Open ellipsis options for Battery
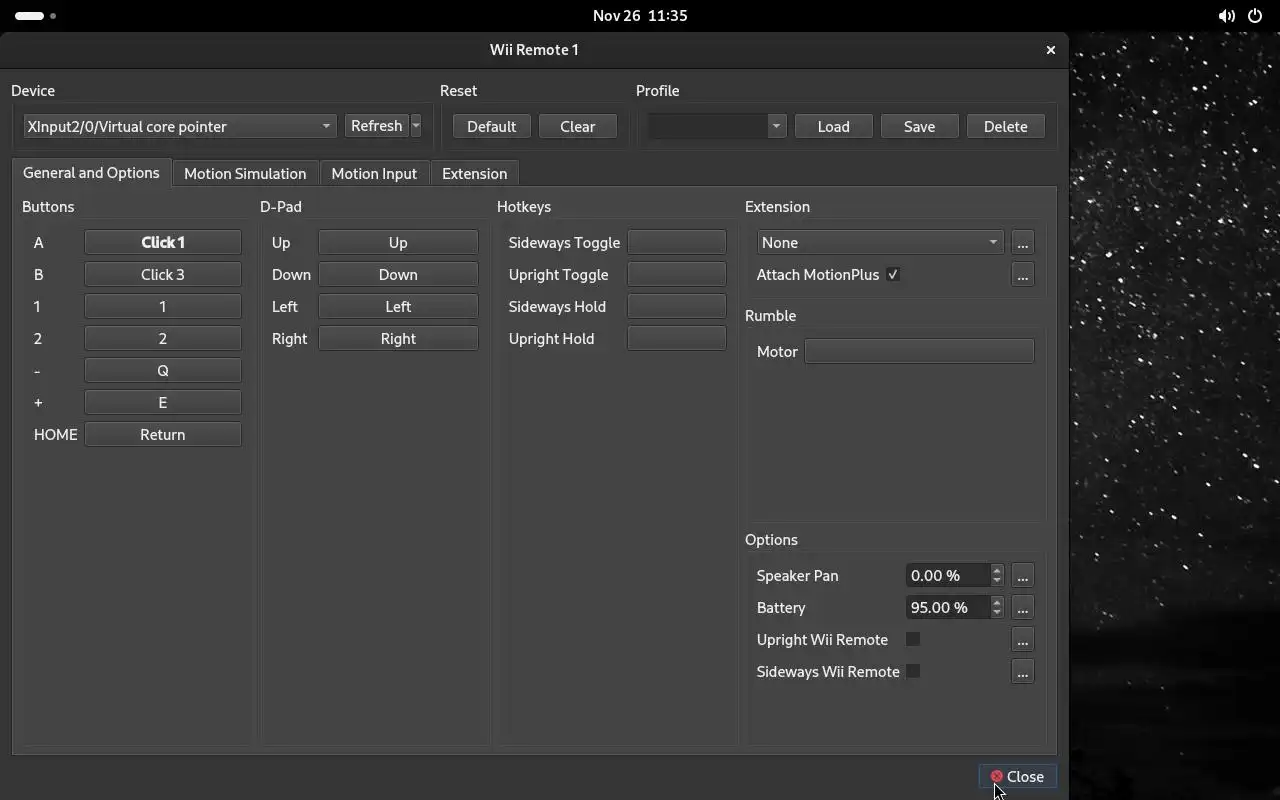Screen dimensions: 1280x800 (1022, 608)
